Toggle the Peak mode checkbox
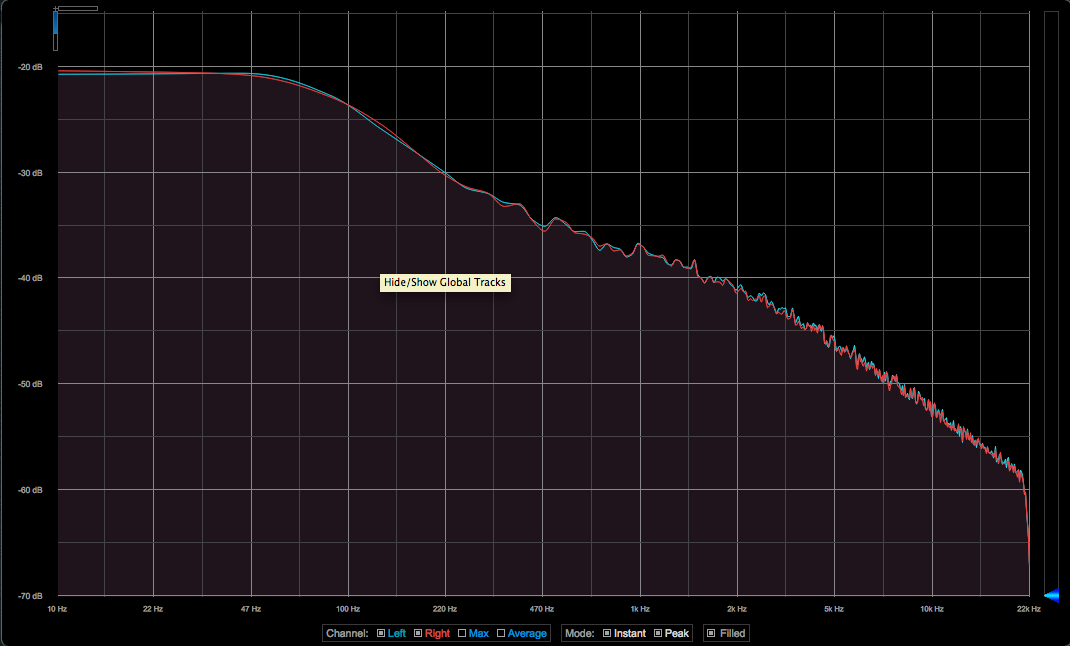Image resolution: width=1070 pixels, height=646 pixels. 658,633
